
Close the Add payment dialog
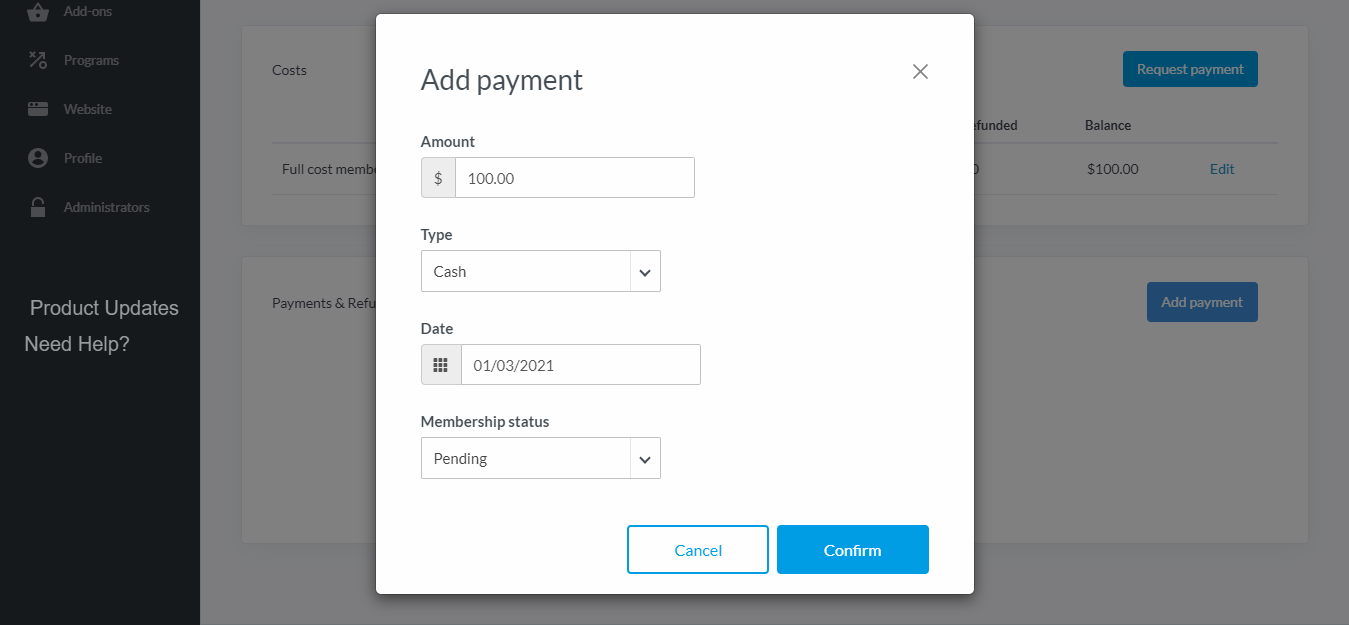tap(920, 71)
